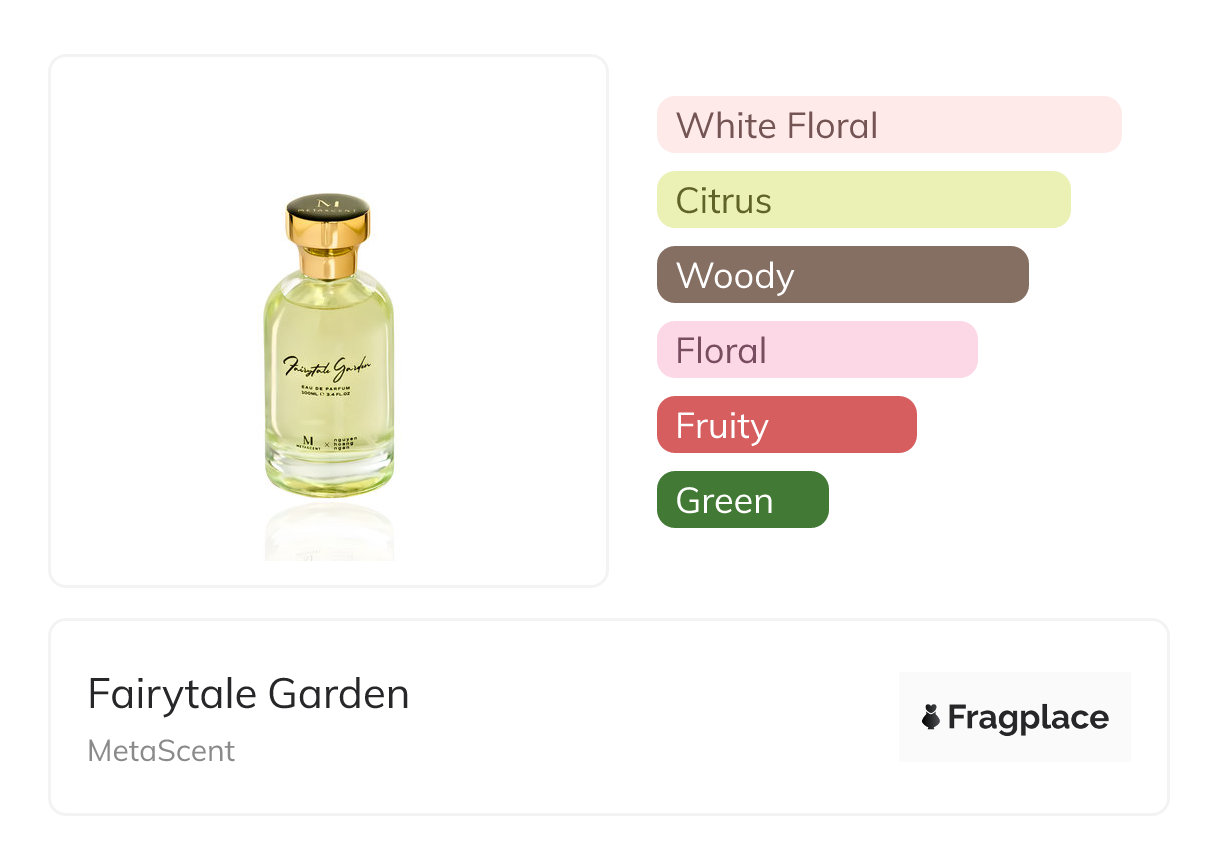
Task: Pick the Fruity accord bar
Action: coord(786,425)
